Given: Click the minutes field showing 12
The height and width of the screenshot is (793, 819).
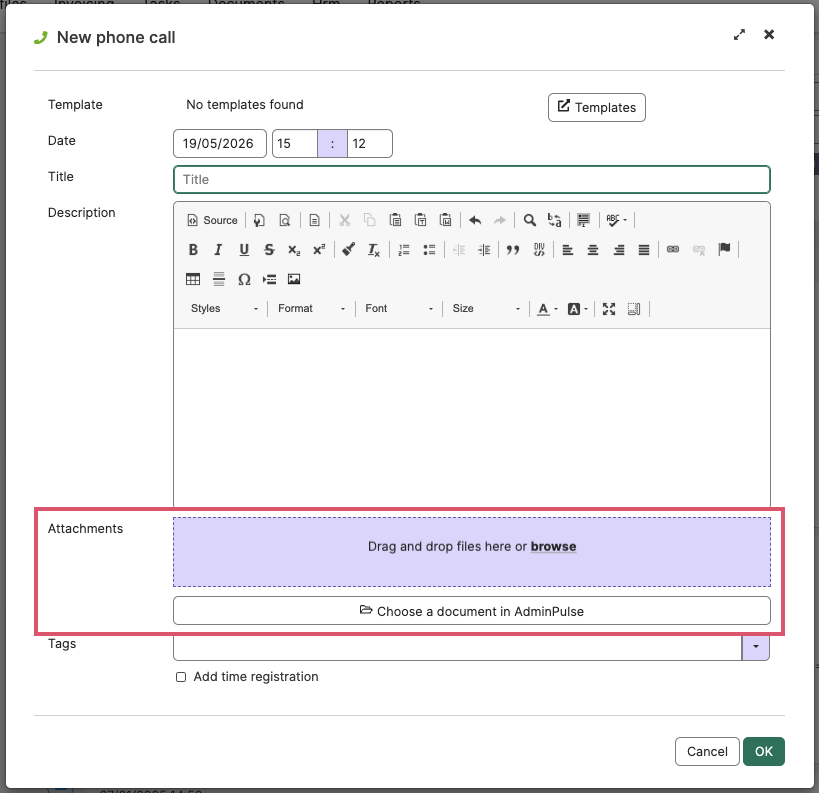Looking at the screenshot, I should pyautogui.click(x=369, y=144).
